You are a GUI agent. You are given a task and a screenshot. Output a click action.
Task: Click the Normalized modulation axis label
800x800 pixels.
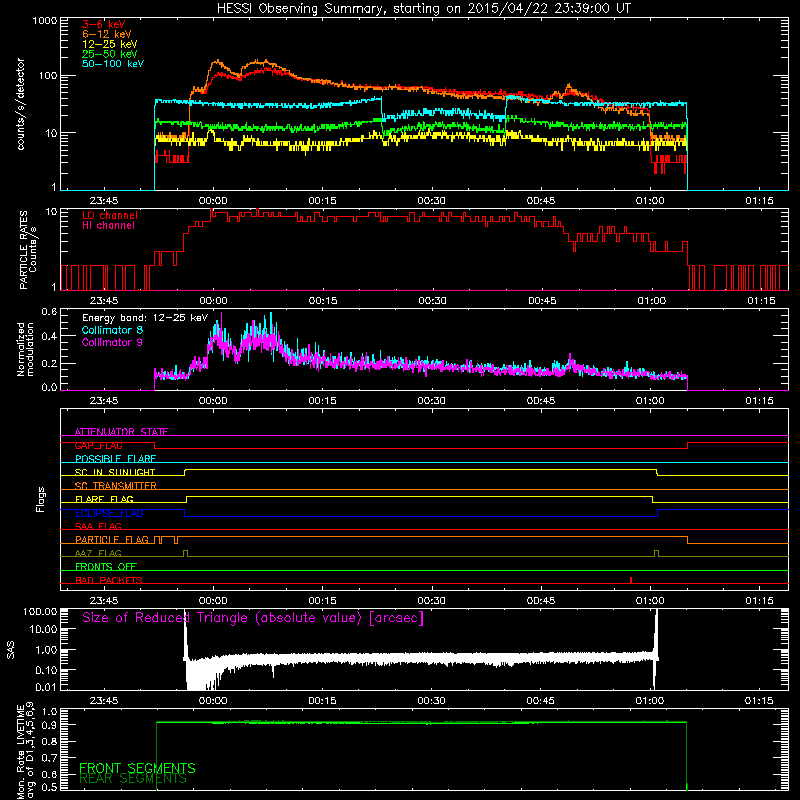[x=25, y=349]
